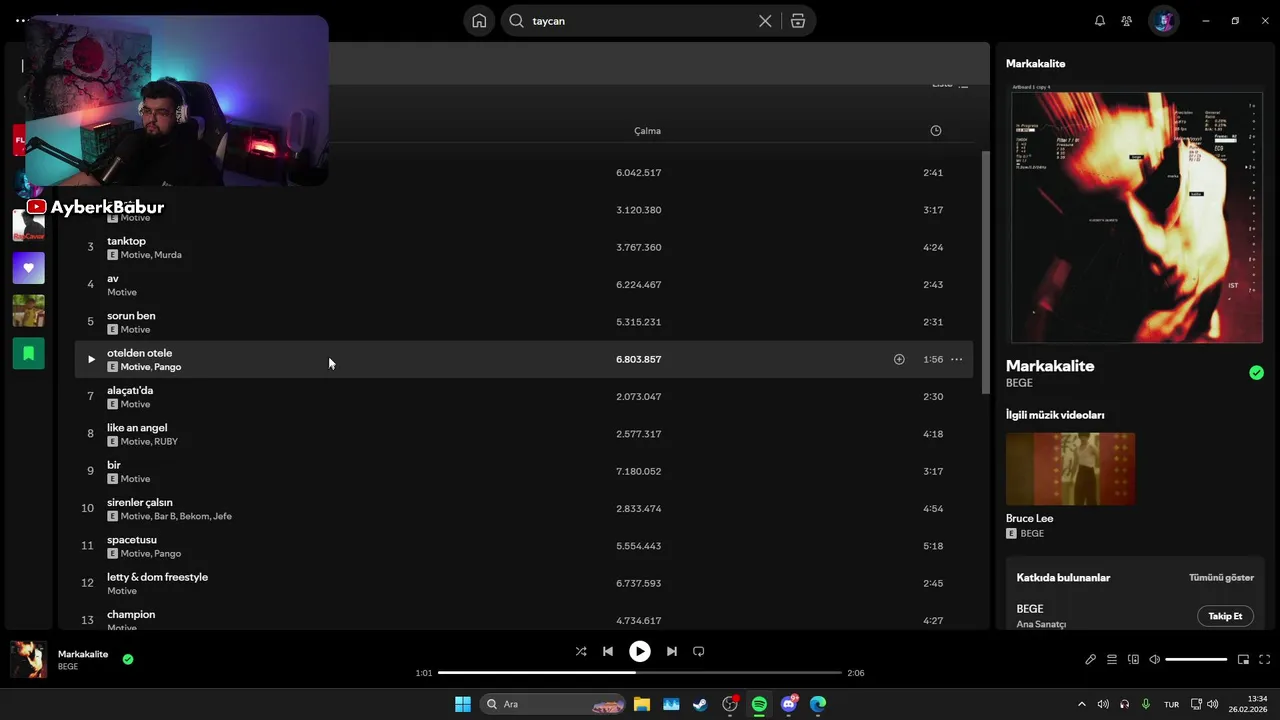Enter full screen mode icon
Image resolution: width=1280 pixels, height=720 pixels.
[x=1264, y=659]
